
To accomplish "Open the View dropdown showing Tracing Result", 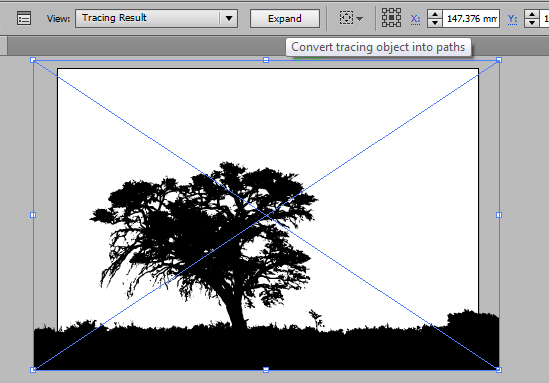I will tap(157, 18).
